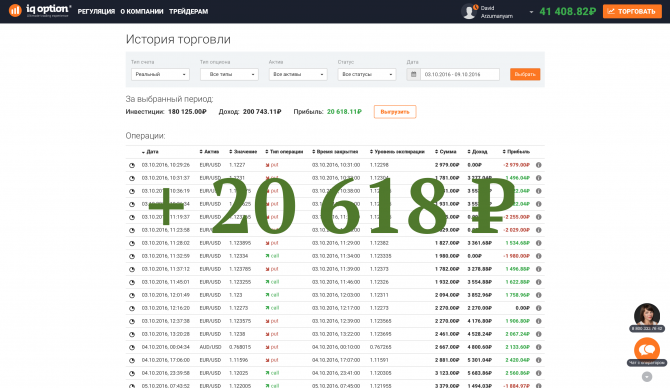This screenshot has height=388, width=670.
Task: Click the 41 408.82₽ balance
Action: (567, 12)
